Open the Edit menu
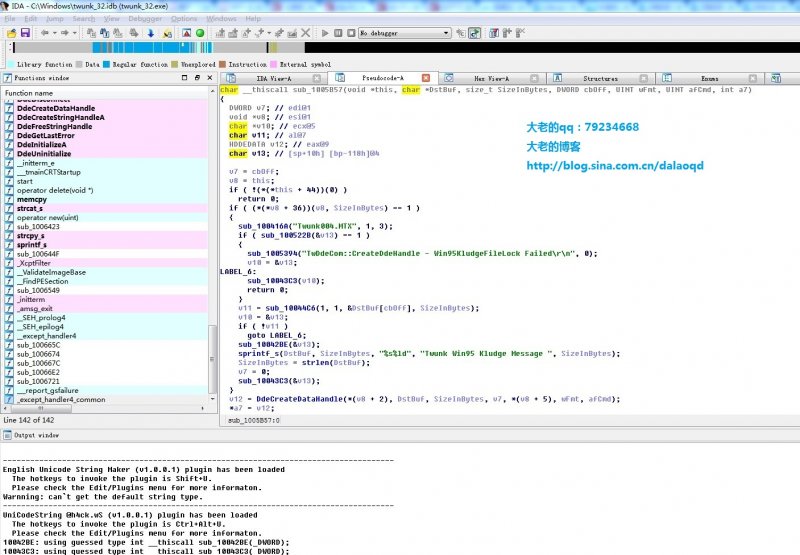The height and width of the screenshot is (555, 800). [31, 19]
